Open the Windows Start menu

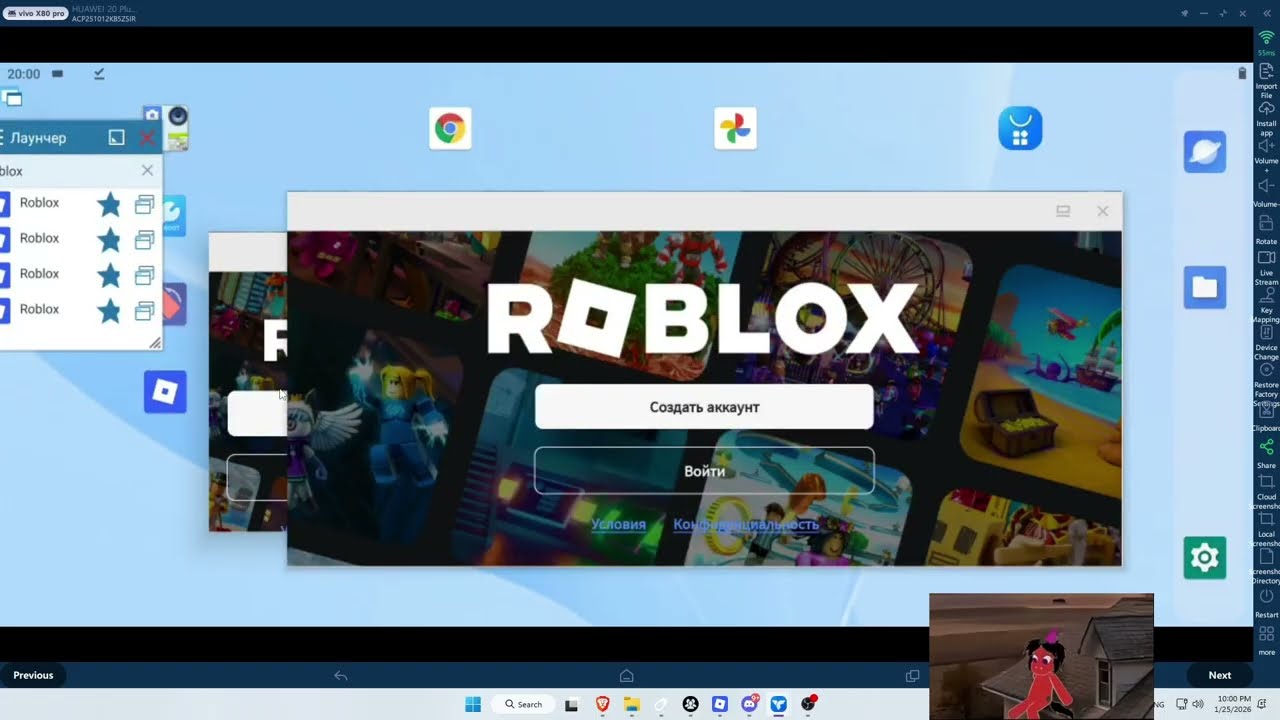[x=473, y=704]
